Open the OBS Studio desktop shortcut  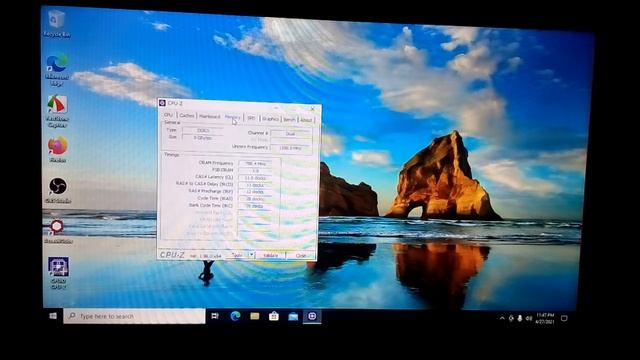[x=58, y=190]
